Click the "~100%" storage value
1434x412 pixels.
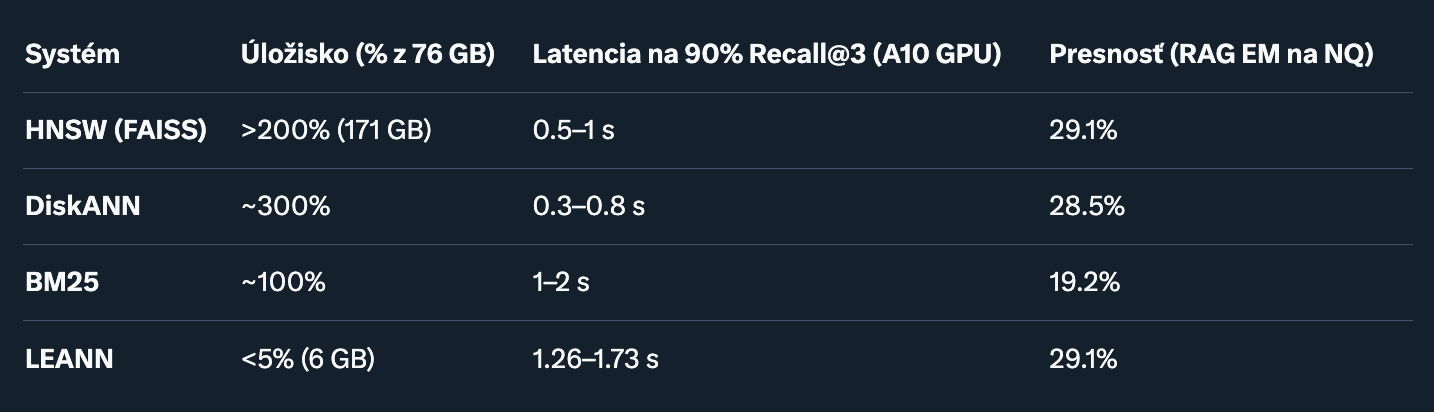click(x=283, y=282)
